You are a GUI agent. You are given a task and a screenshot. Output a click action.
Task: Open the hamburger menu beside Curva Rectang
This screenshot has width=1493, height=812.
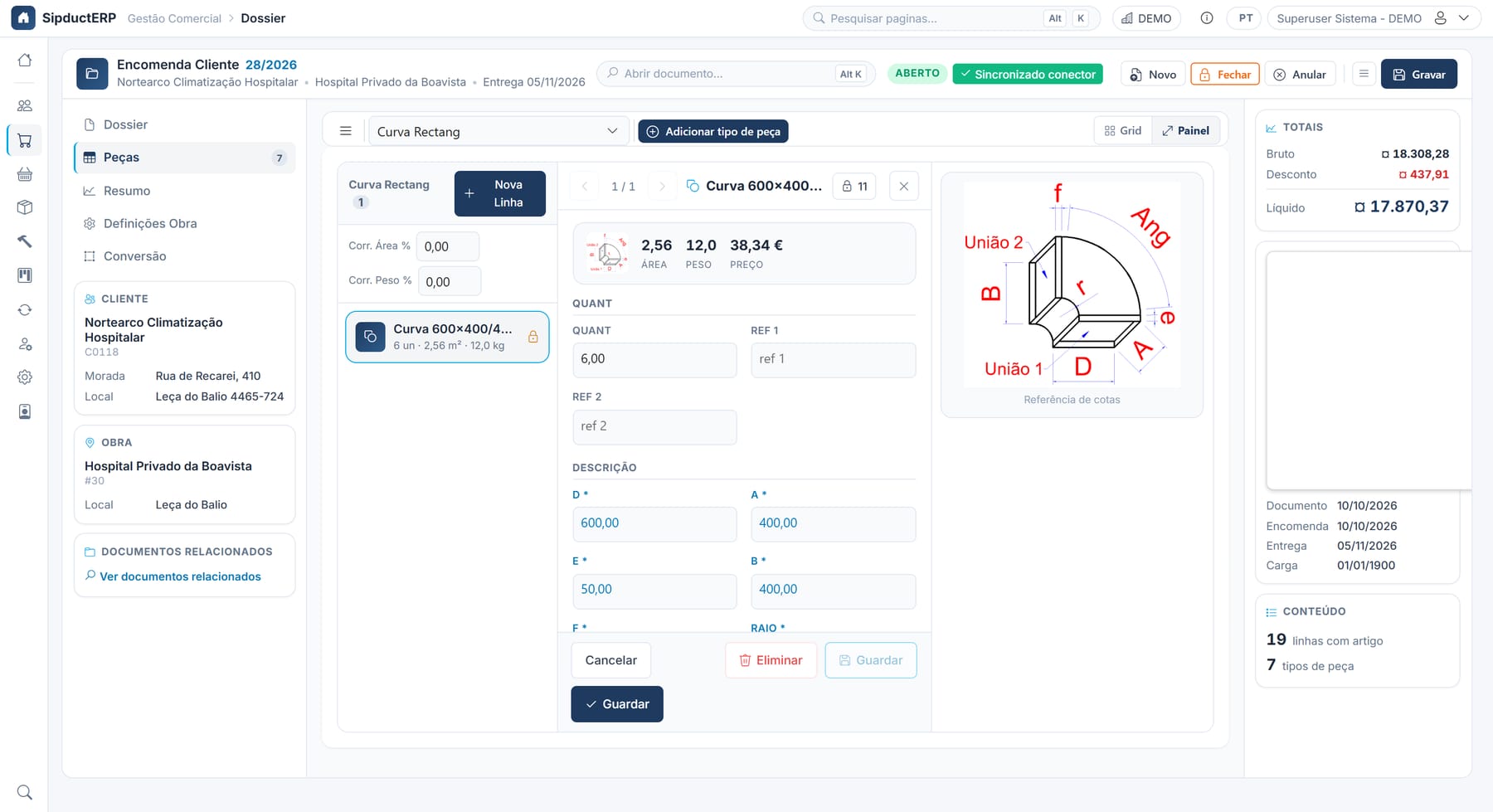point(346,131)
